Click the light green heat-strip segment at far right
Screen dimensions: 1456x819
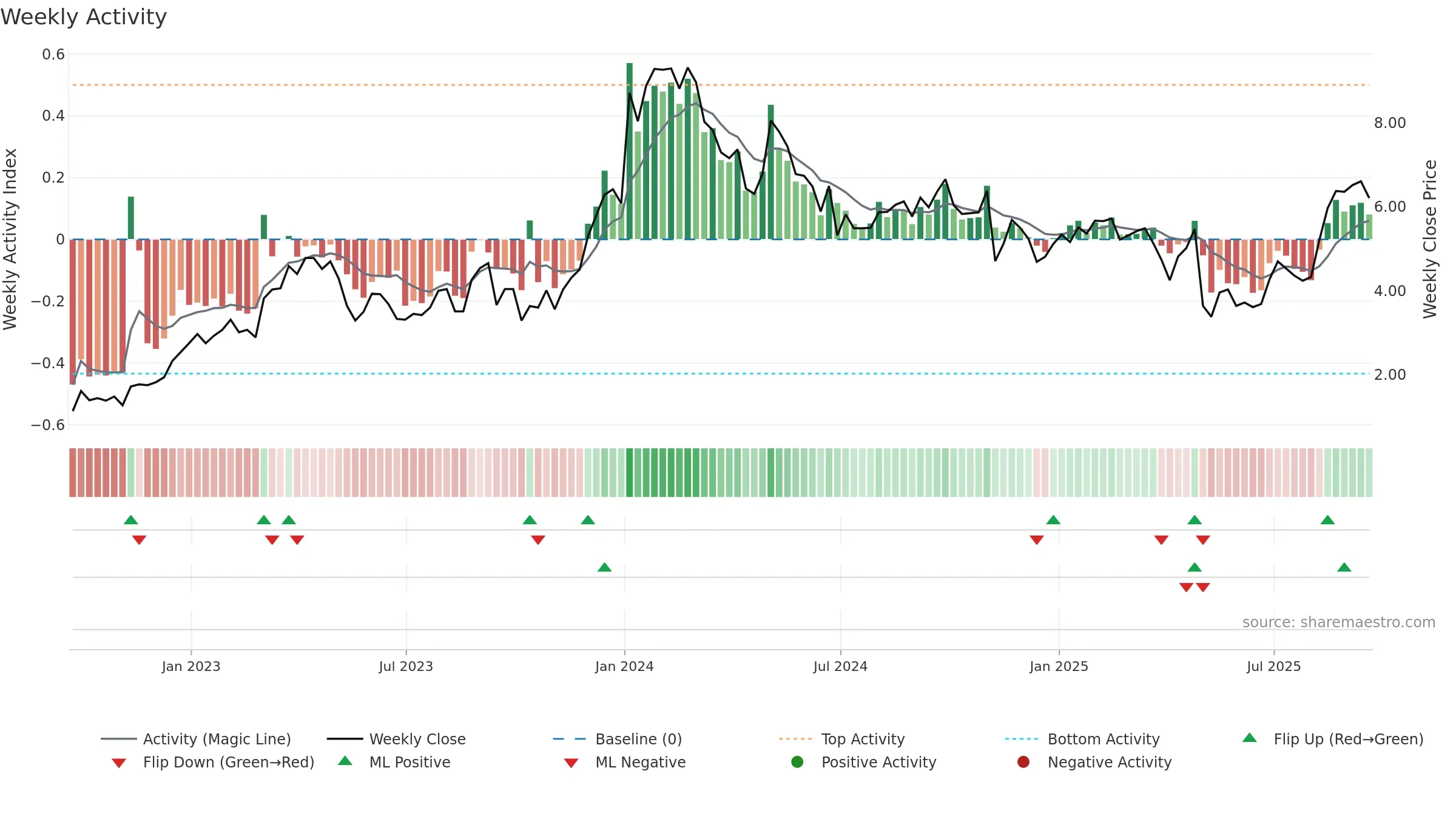(1369, 473)
